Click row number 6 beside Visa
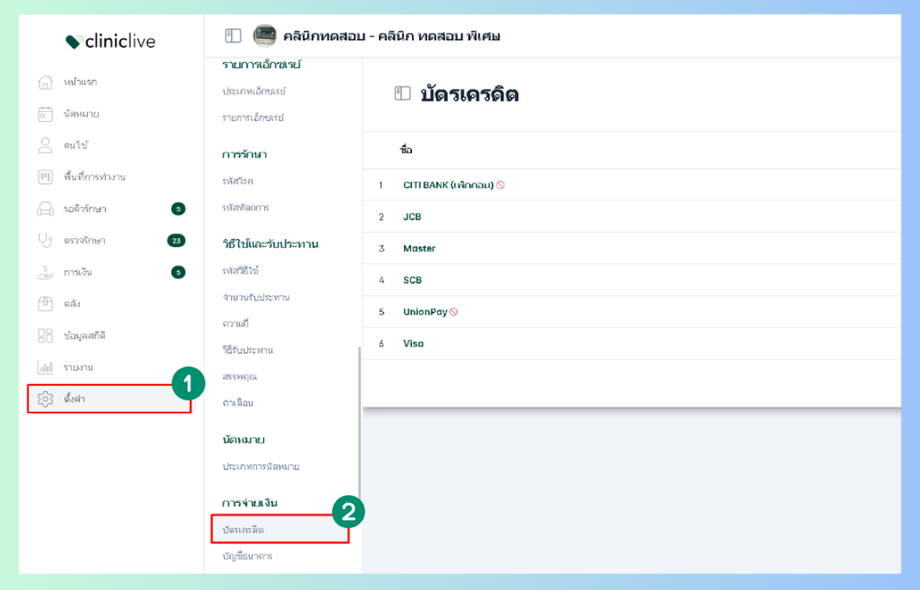This screenshot has width=920, height=590. pos(381,344)
